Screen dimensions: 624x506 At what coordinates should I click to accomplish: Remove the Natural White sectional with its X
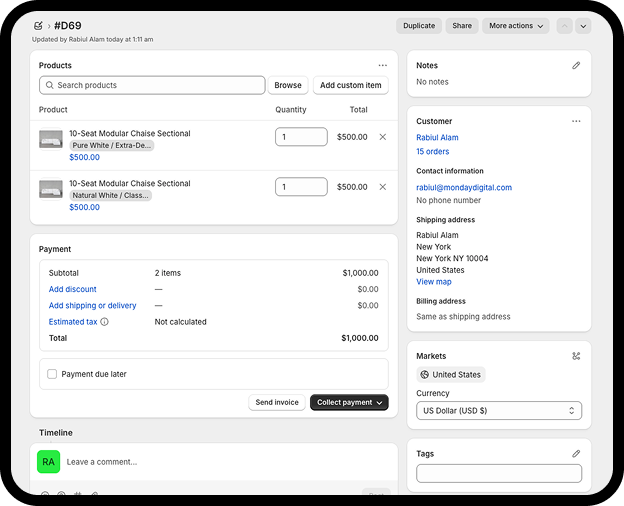pyautogui.click(x=382, y=187)
